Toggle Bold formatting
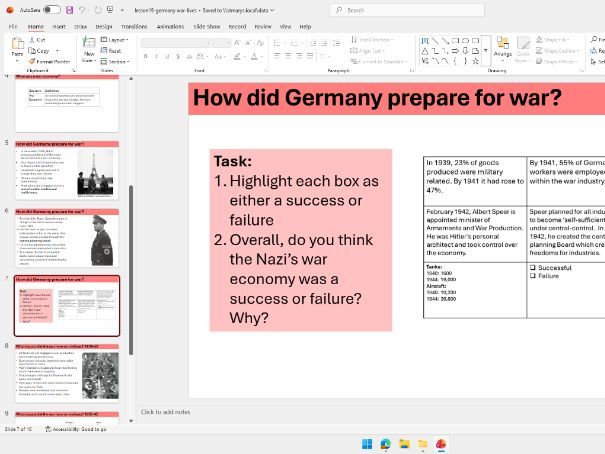The height and width of the screenshot is (454, 605). click(145, 57)
